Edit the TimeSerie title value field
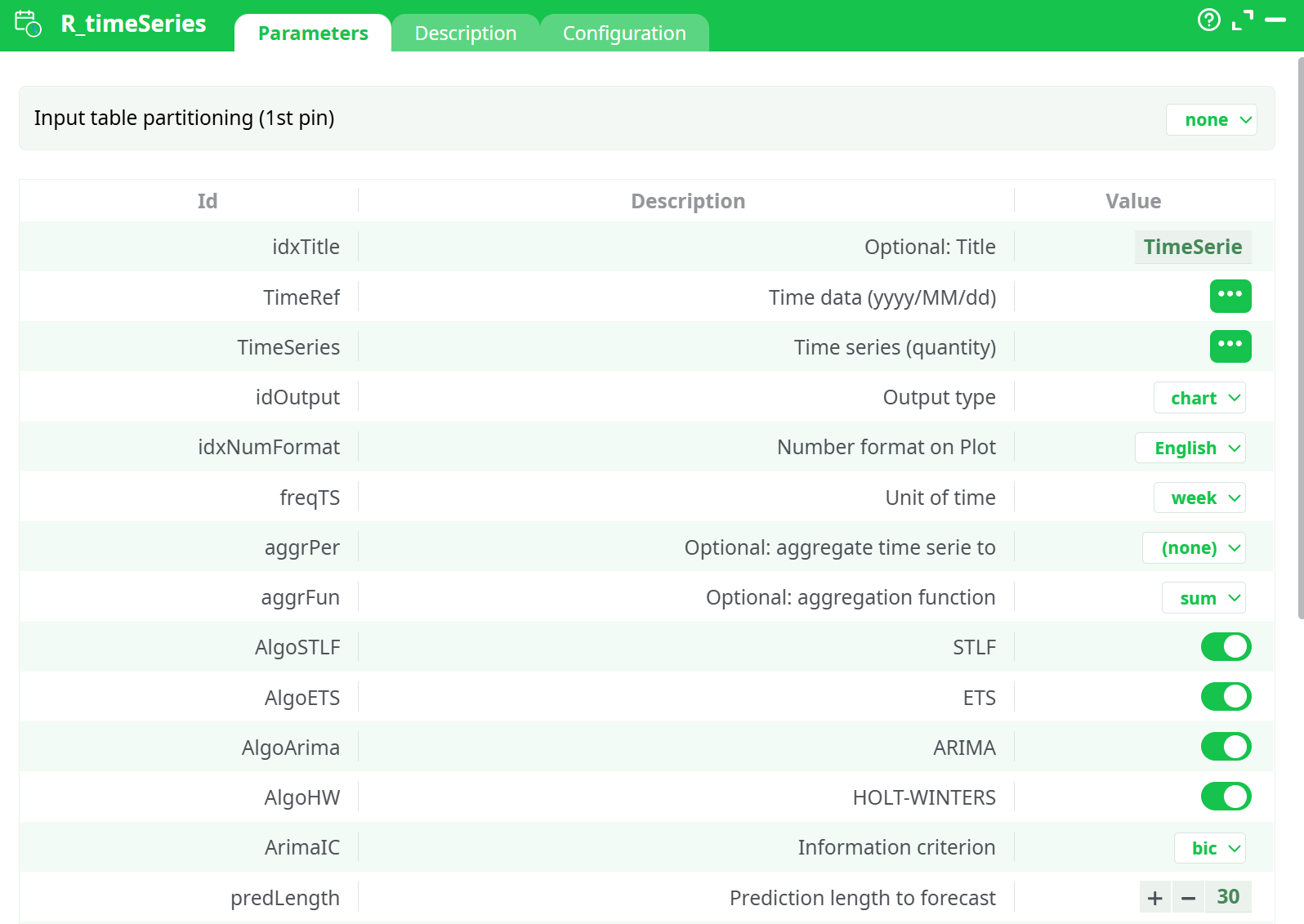 (1192, 247)
